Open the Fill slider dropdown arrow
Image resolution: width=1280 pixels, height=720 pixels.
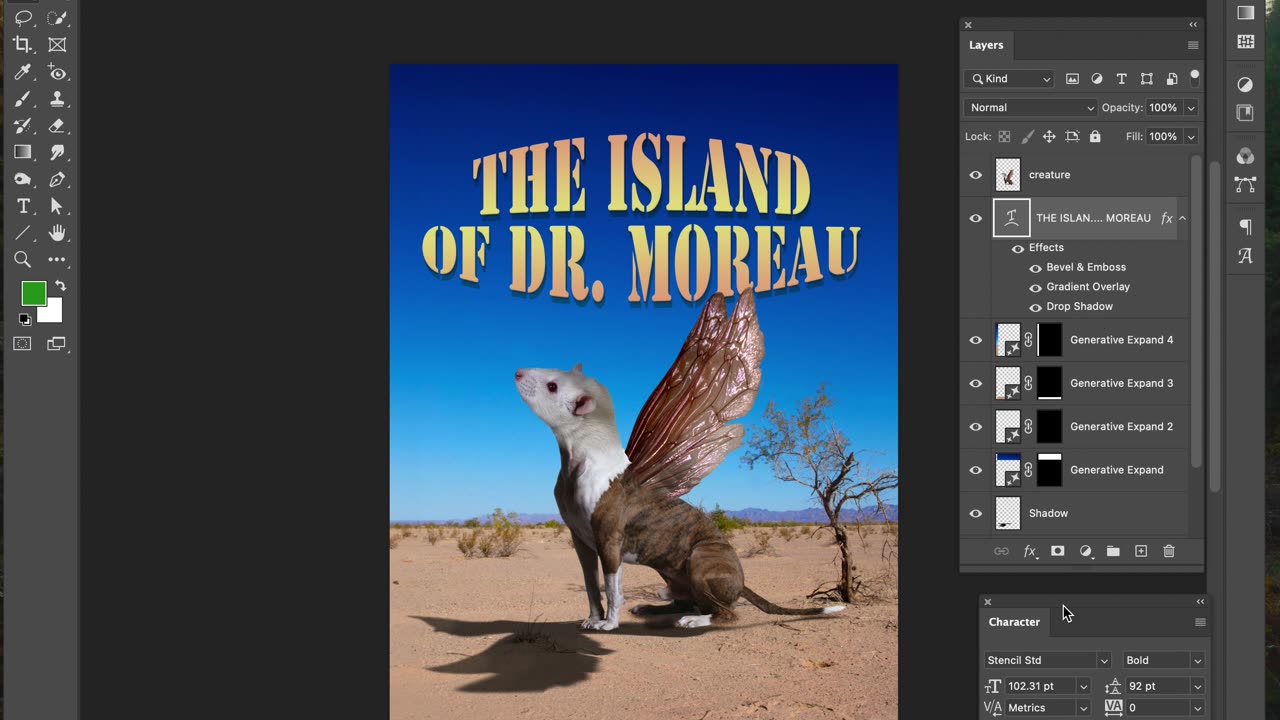[x=1190, y=137]
